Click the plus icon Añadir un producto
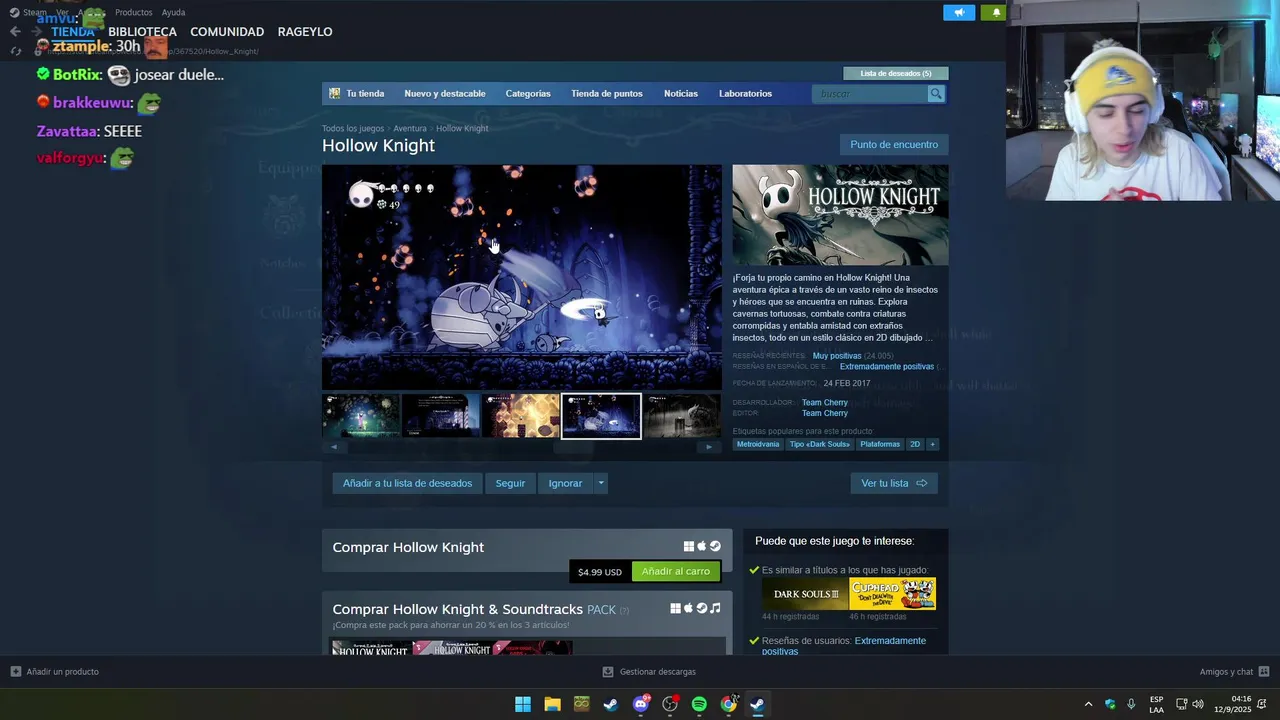The height and width of the screenshot is (720, 1280). pyautogui.click(x=15, y=672)
